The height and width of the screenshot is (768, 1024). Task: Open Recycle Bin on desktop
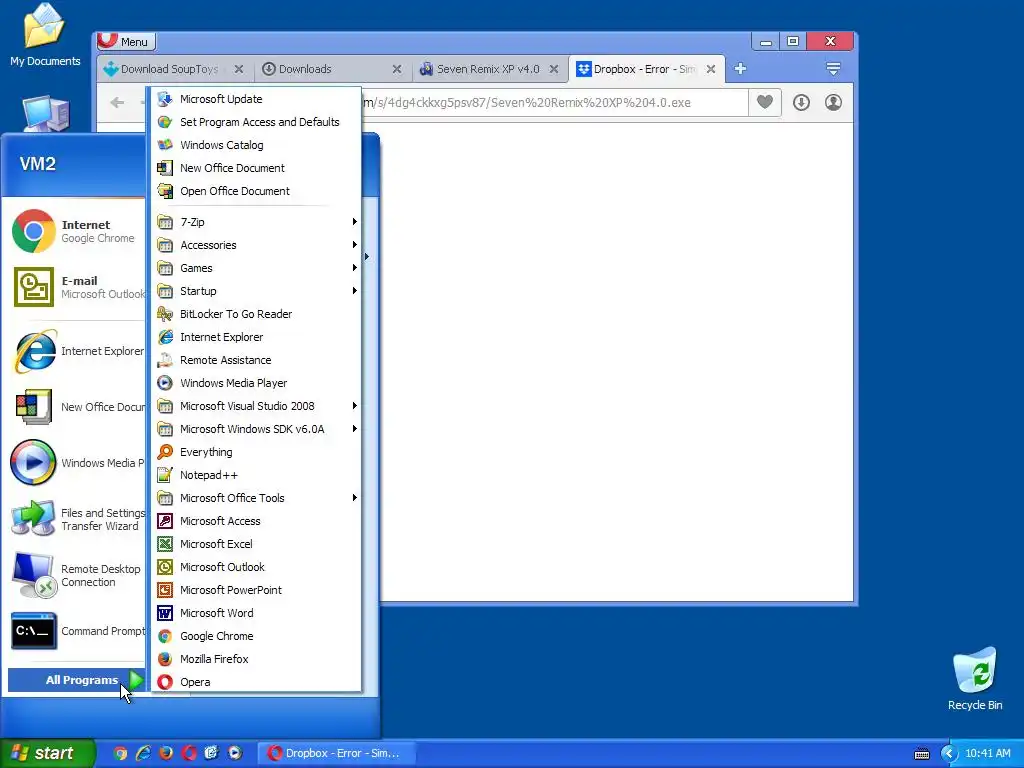click(x=975, y=679)
